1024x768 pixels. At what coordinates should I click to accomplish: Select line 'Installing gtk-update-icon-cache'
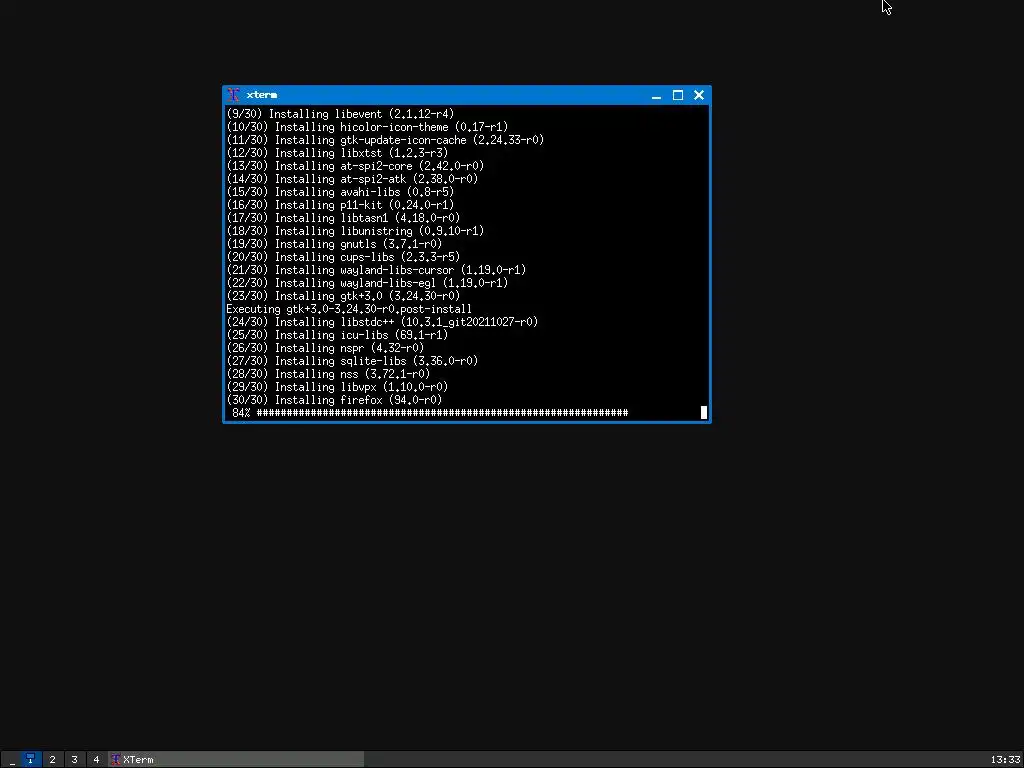[x=385, y=140]
